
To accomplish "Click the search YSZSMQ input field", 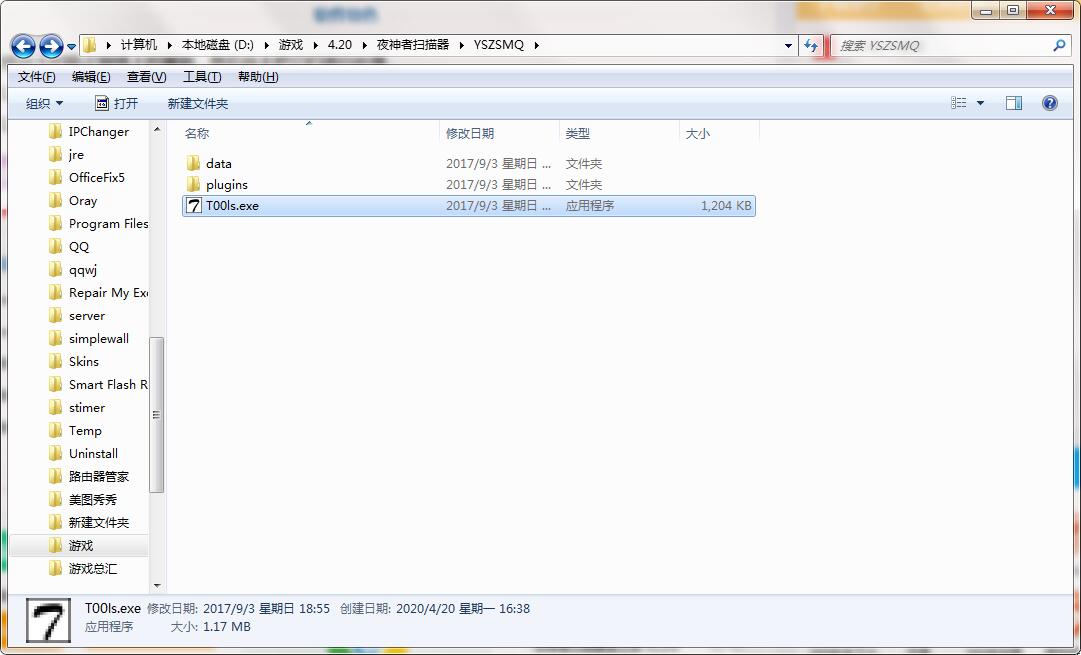I will [941, 46].
